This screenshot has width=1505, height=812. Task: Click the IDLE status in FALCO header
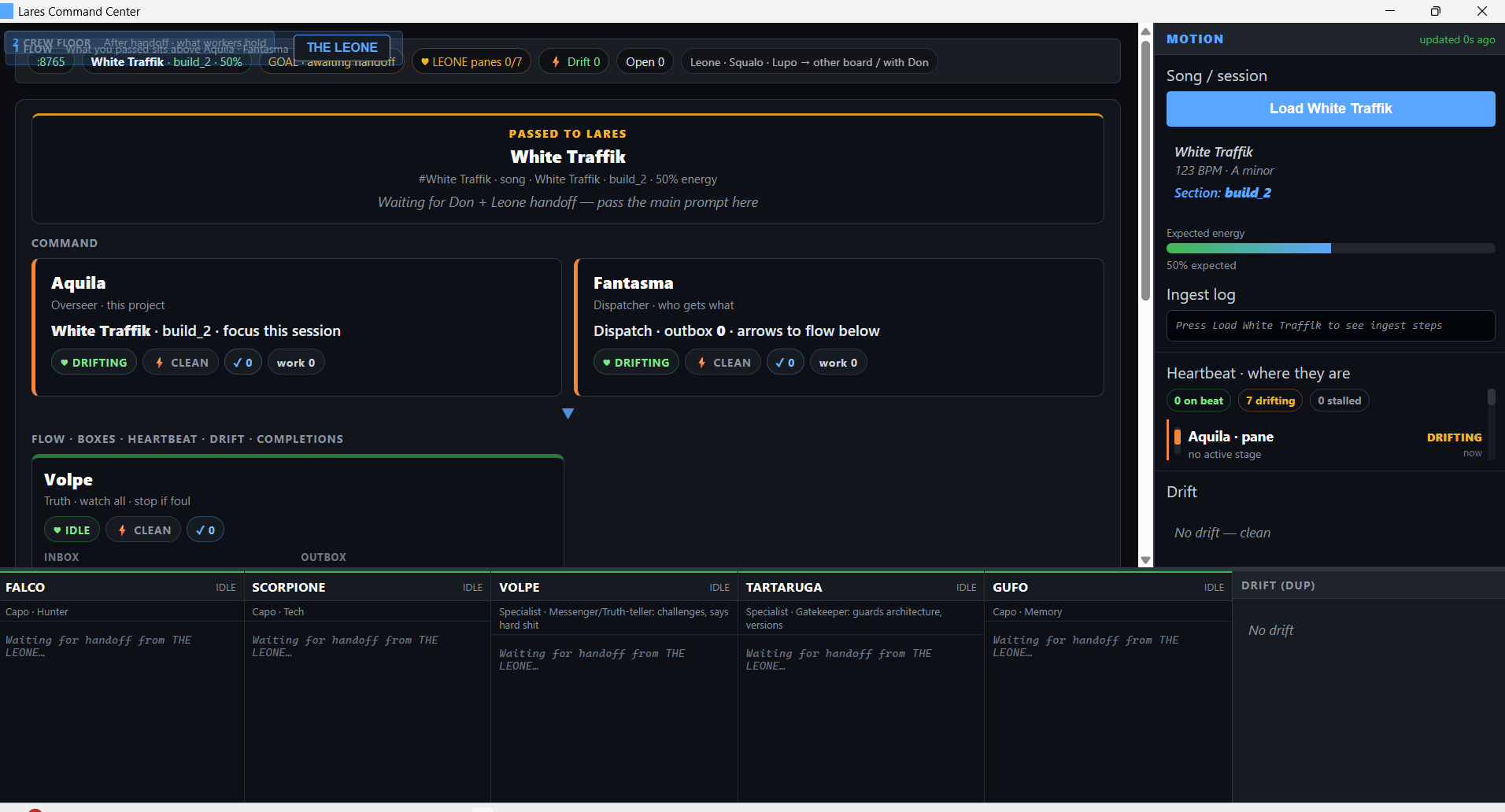226,588
